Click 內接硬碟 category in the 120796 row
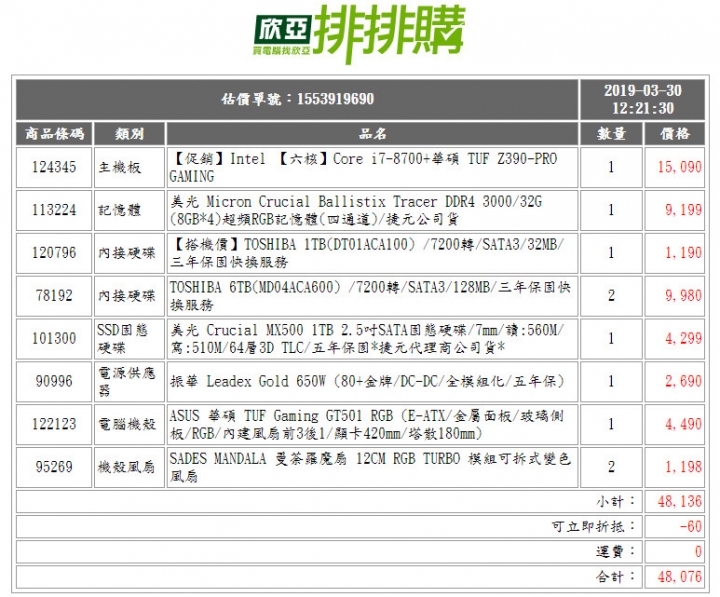Image resolution: width=720 pixels, height=597 pixels. tap(129, 253)
